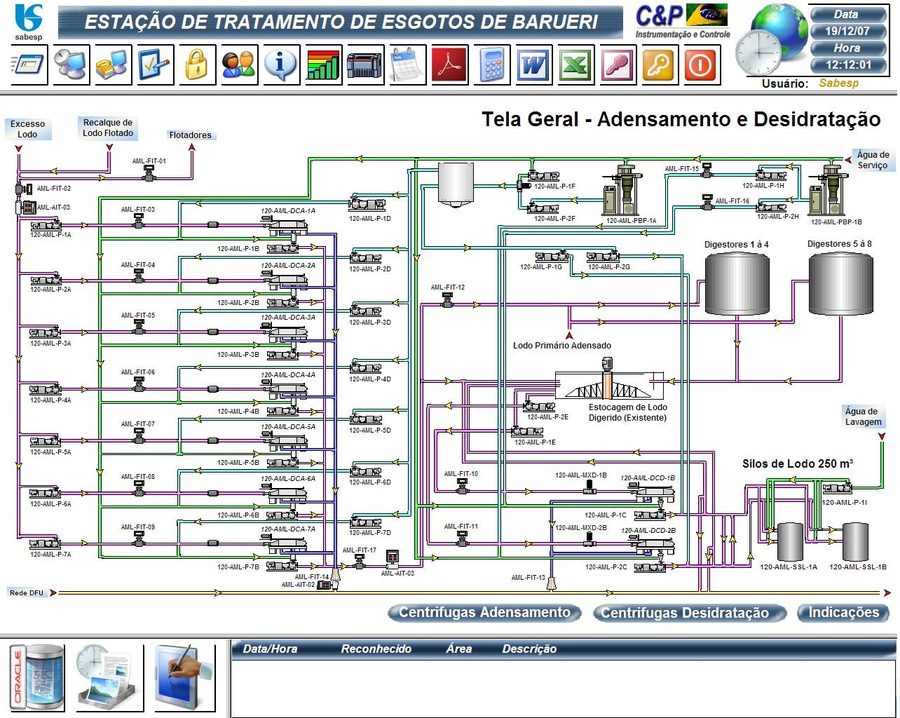Select flow meter AML-FIT-12
The height and width of the screenshot is (718, 900).
click(448, 299)
